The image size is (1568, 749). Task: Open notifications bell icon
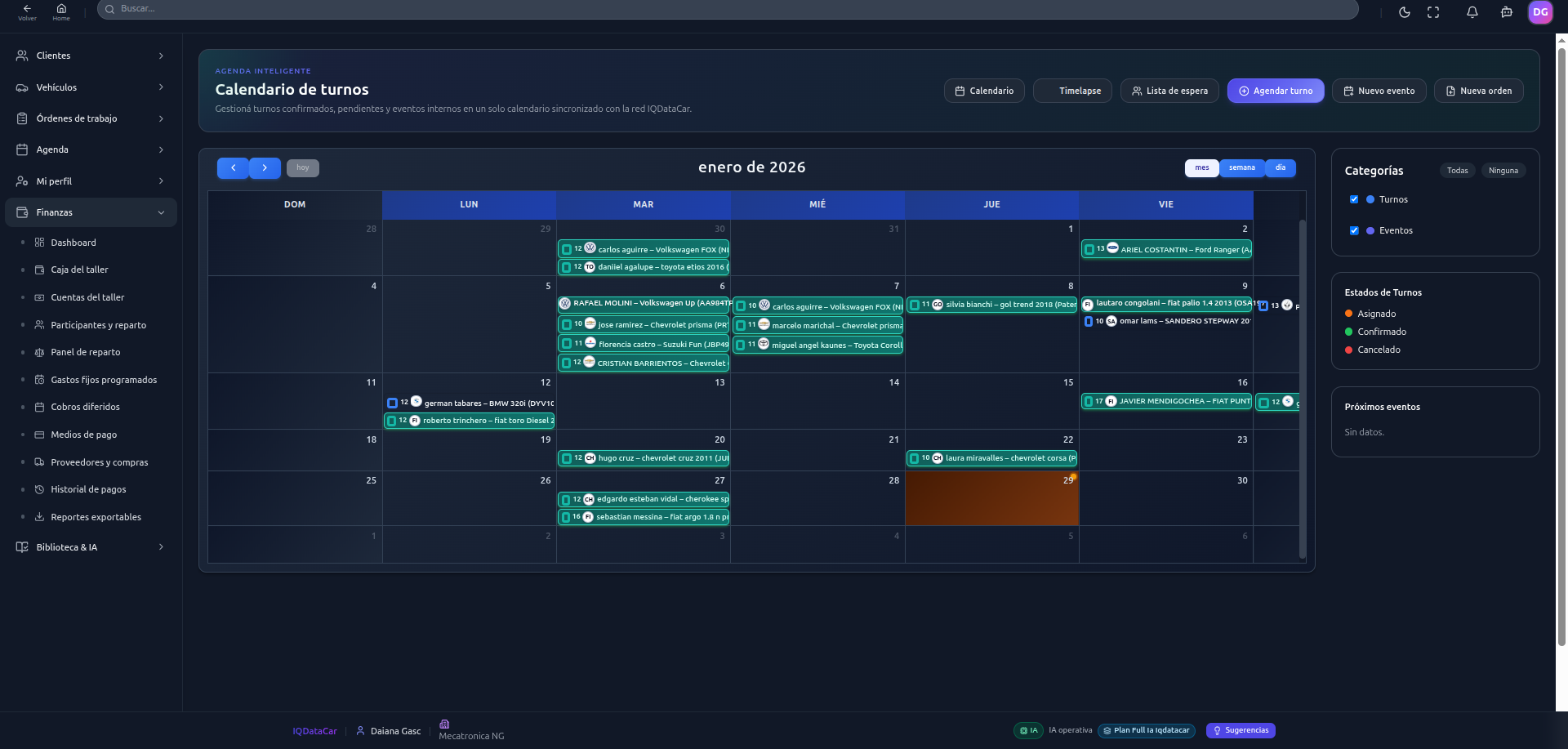coord(1472,12)
